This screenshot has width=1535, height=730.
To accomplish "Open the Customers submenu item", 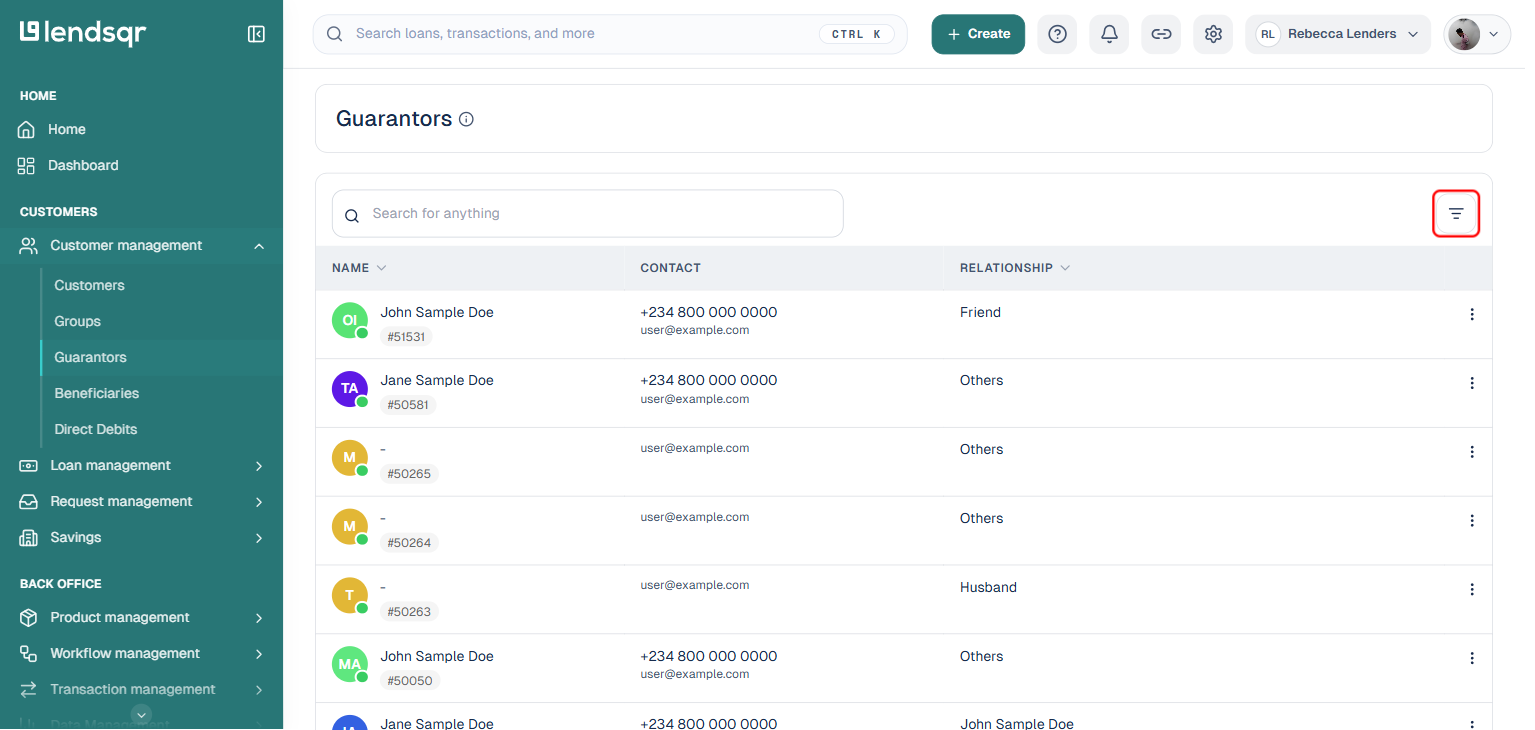I will [x=89, y=286].
